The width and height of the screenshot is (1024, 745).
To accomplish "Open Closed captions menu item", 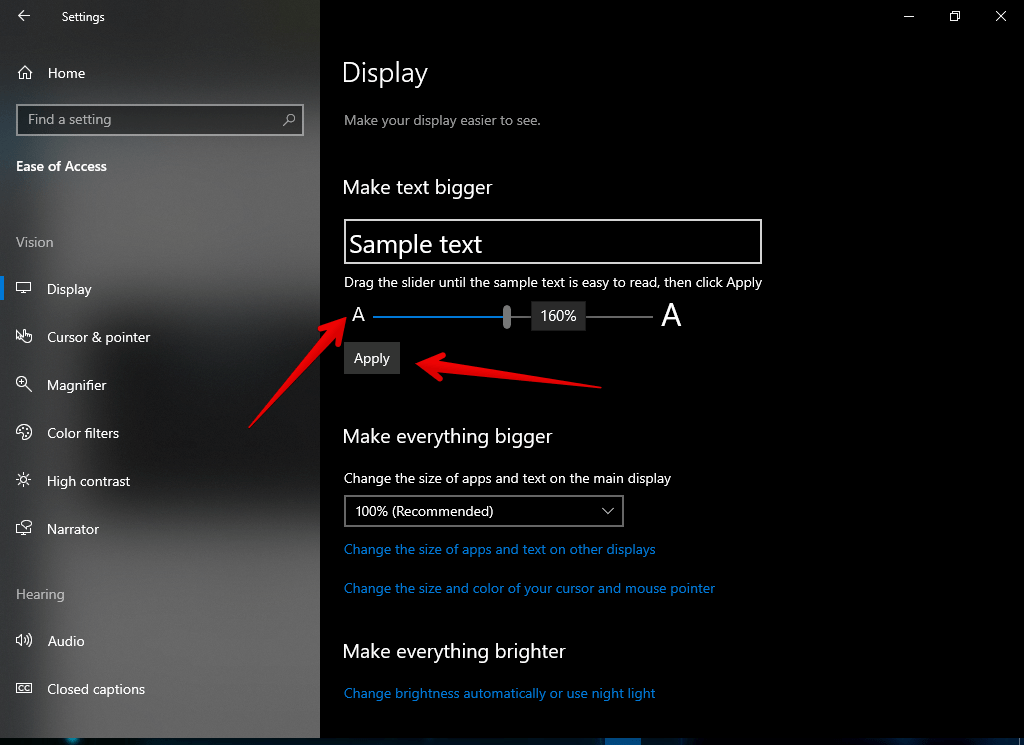I will pos(96,689).
